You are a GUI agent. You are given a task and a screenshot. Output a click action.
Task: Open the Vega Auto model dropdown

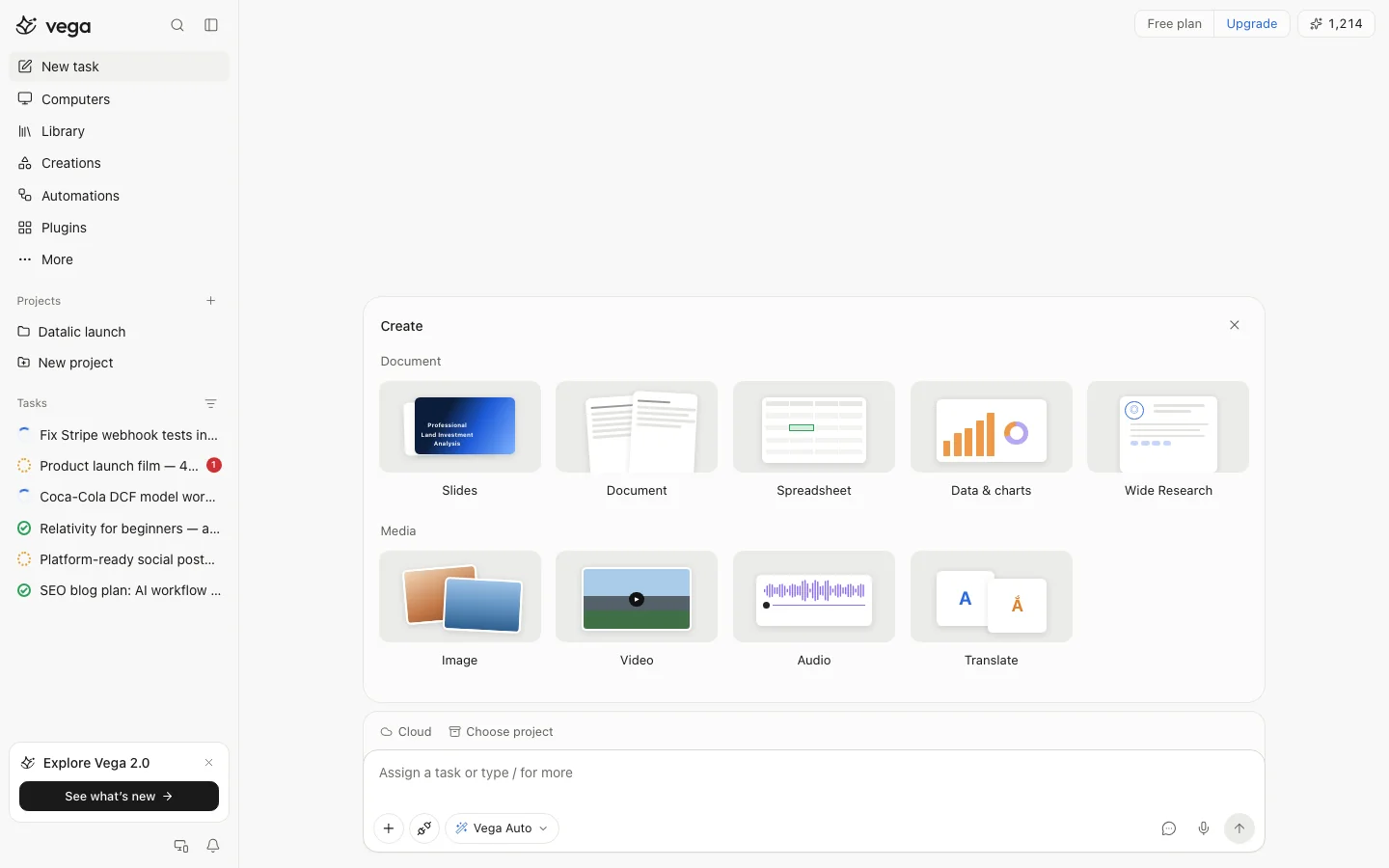(502, 828)
